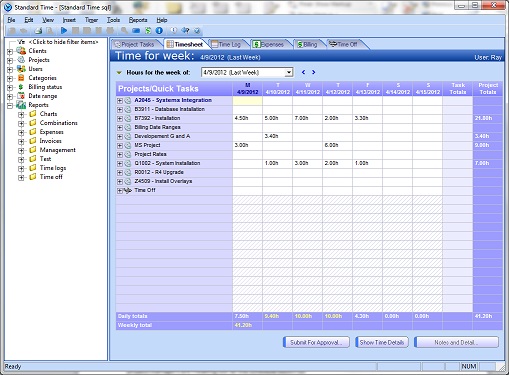
Task: Collapse the Reports tree node
Action: 10,105
